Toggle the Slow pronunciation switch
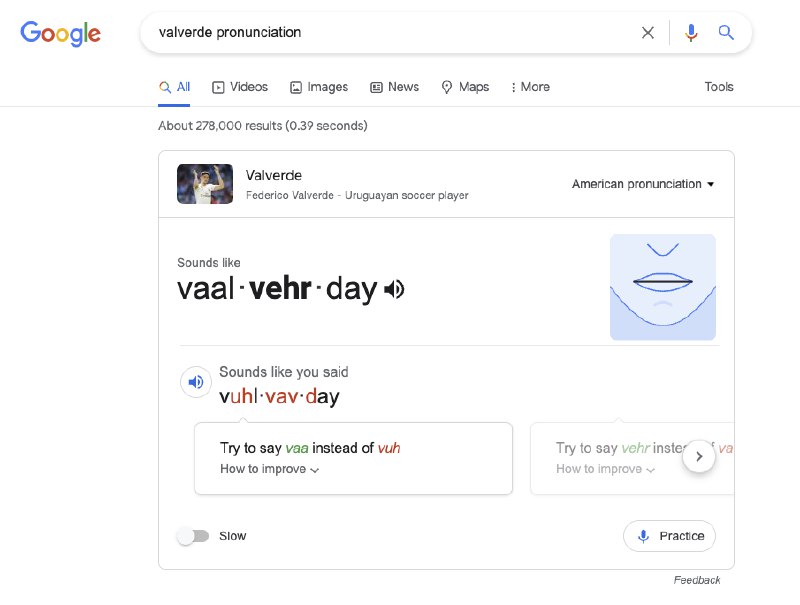Viewport: 800px width, 605px height. click(x=193, y=536)
